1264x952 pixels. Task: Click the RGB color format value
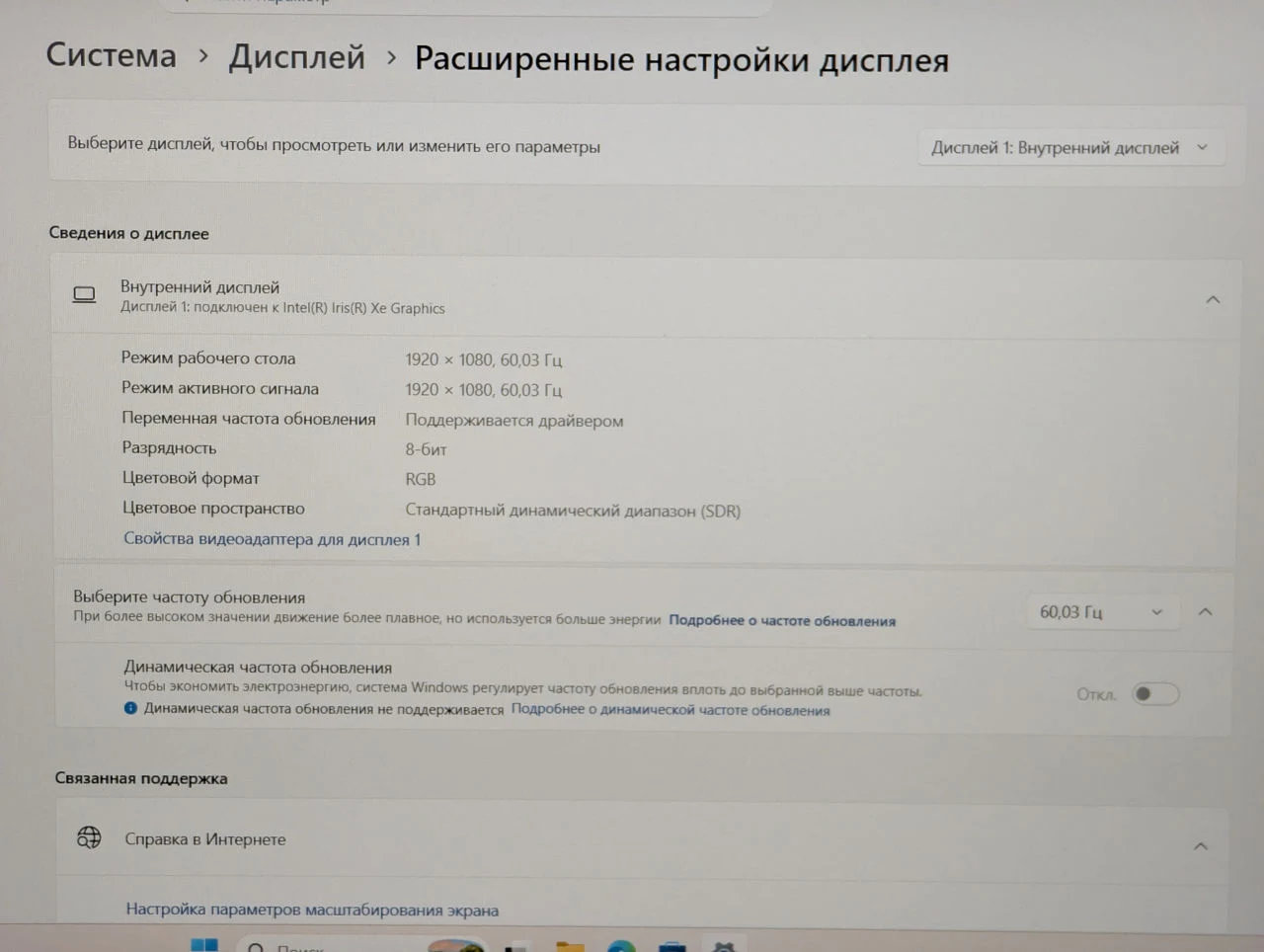tap(420, 479)
